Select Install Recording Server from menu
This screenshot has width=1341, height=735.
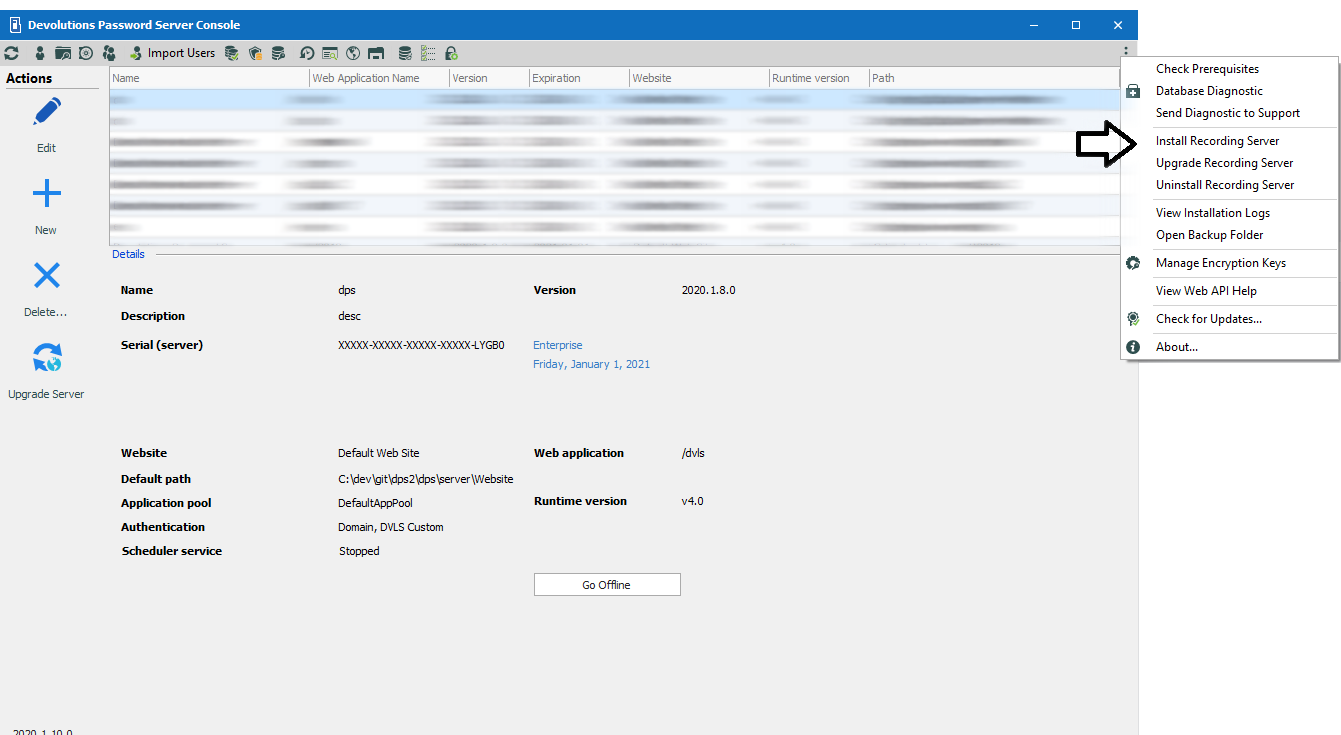pyautogui.click(x=1217, y=141)
